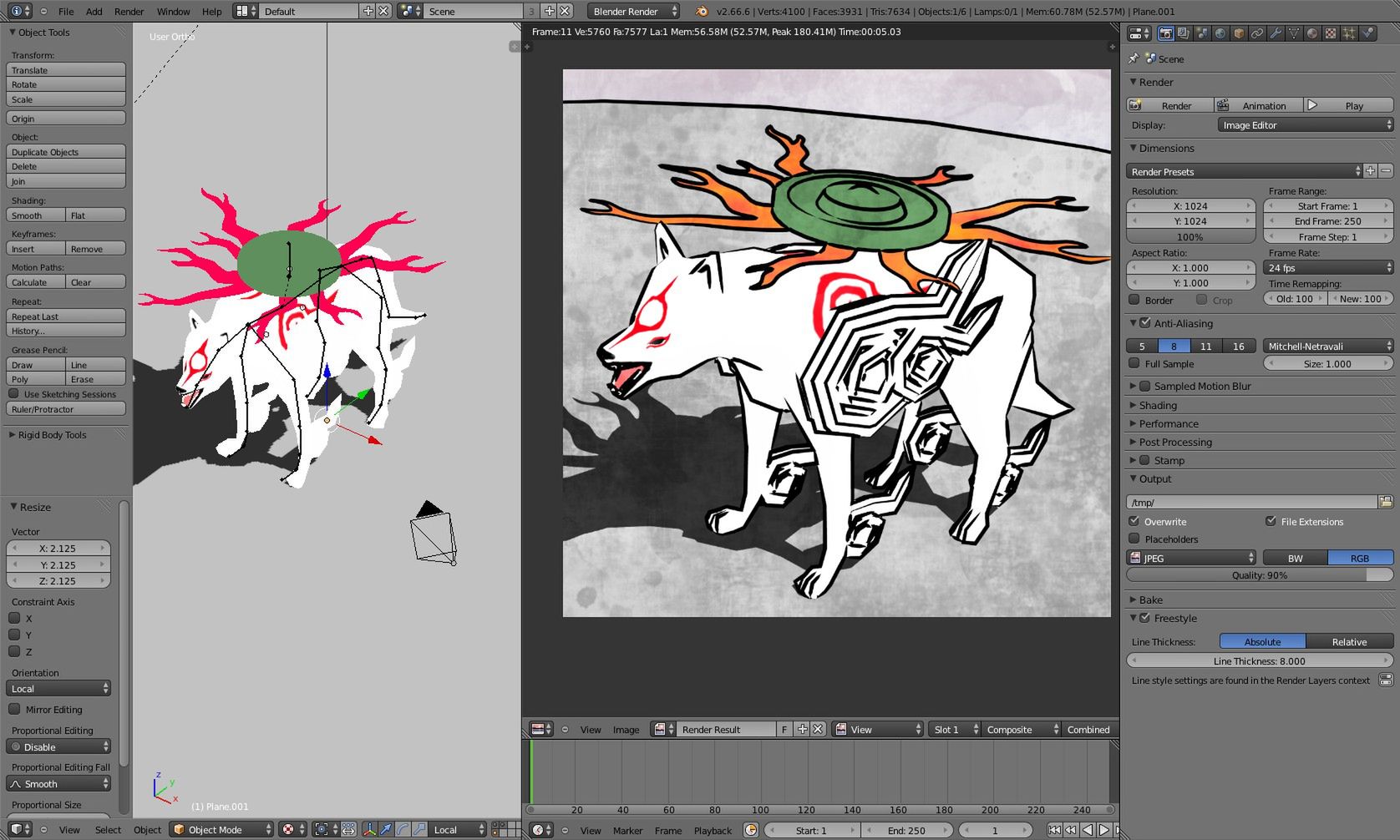
Task: Click the Quality 90% slider
Action: 1260,574
